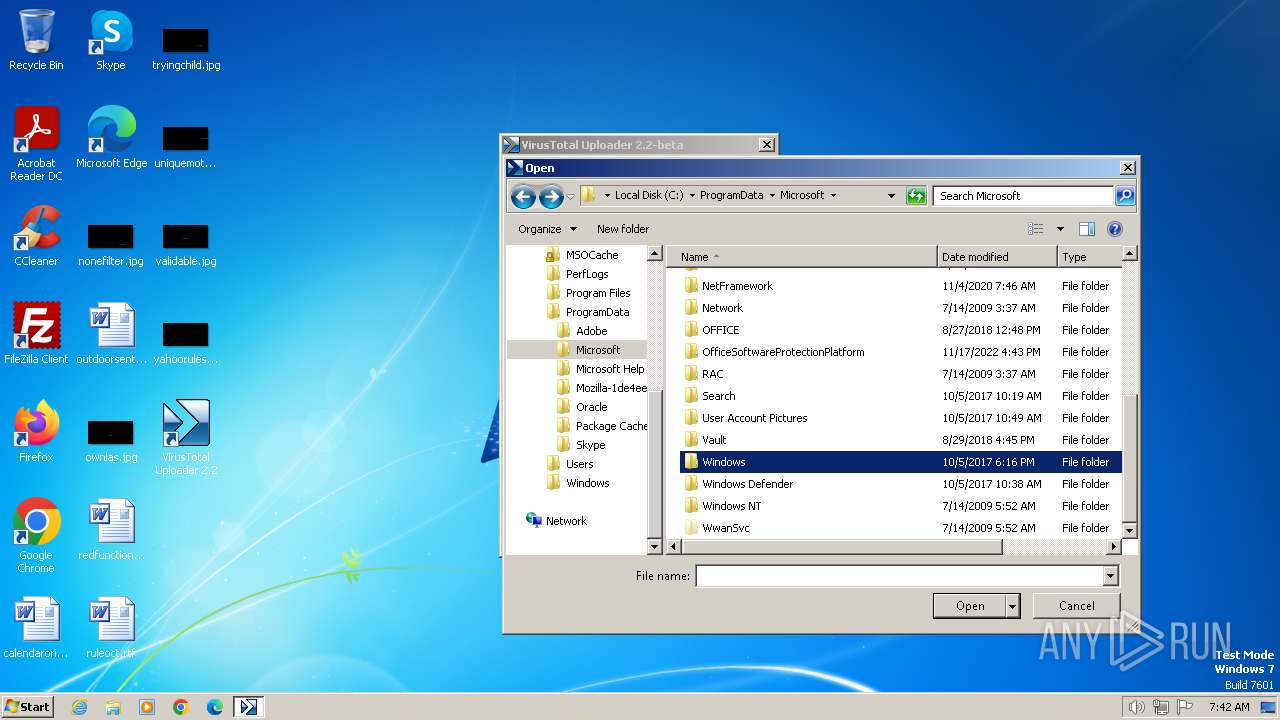Viewport: 1280px width, 720px height.
Task: Click the file list vertical scrollbar
Action: (1129, 392)
